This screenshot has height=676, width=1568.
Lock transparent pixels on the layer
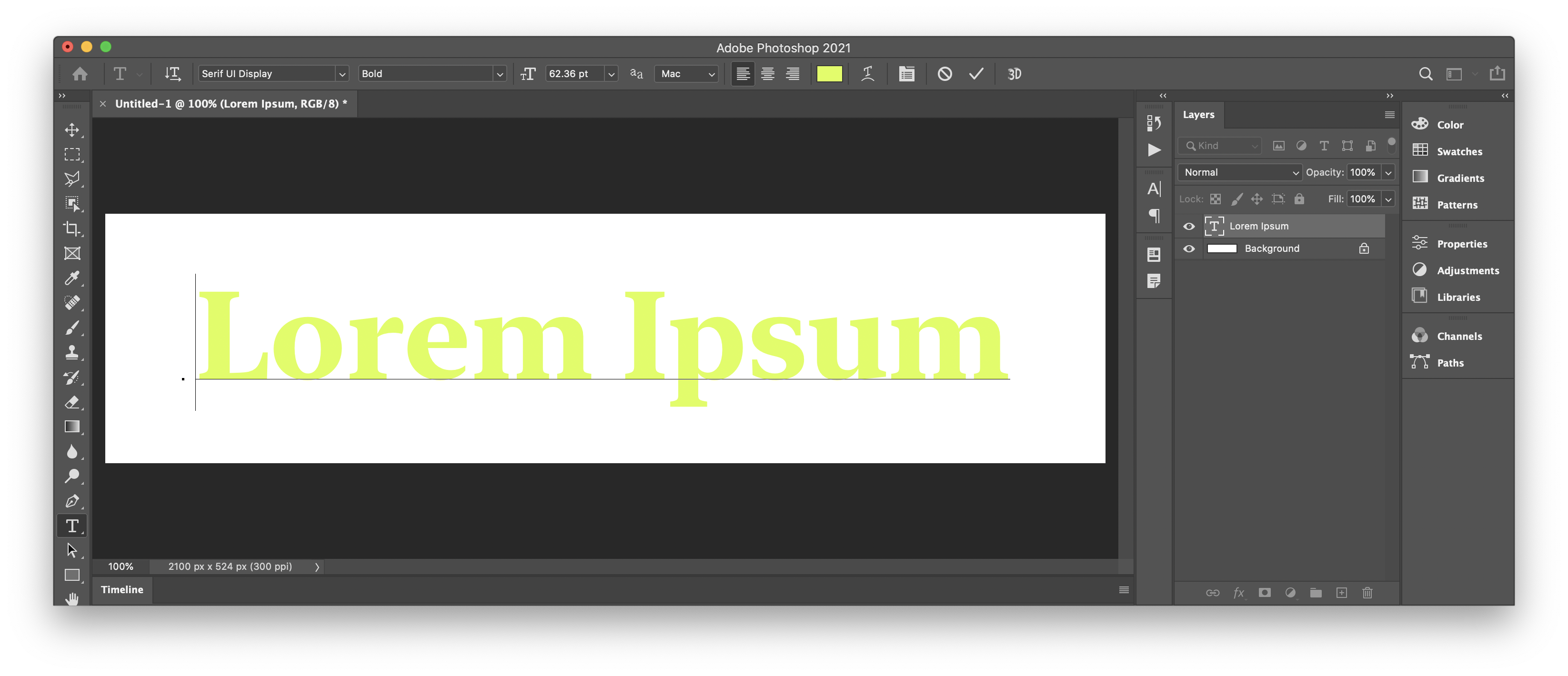pos(1215,199)
